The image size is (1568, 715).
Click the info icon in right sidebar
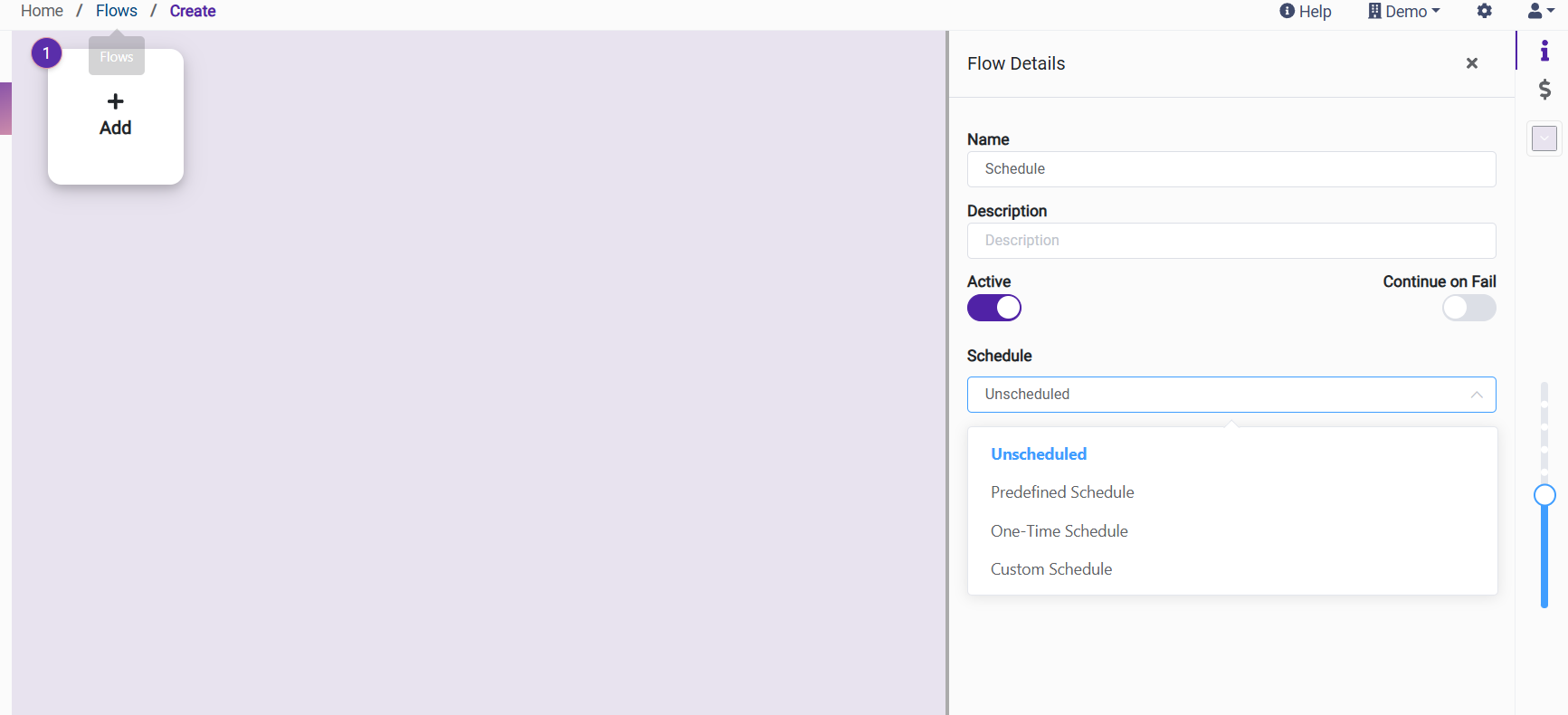coord(1544,51)
